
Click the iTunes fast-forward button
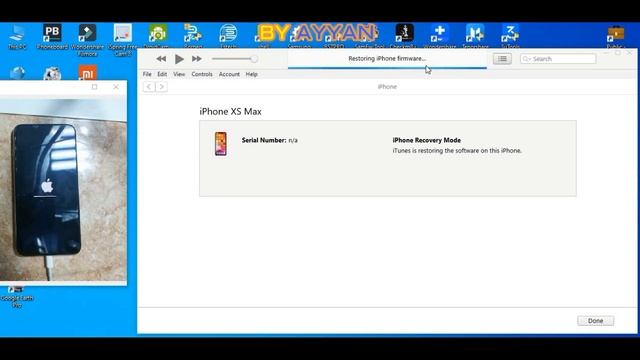pos(197,59)
